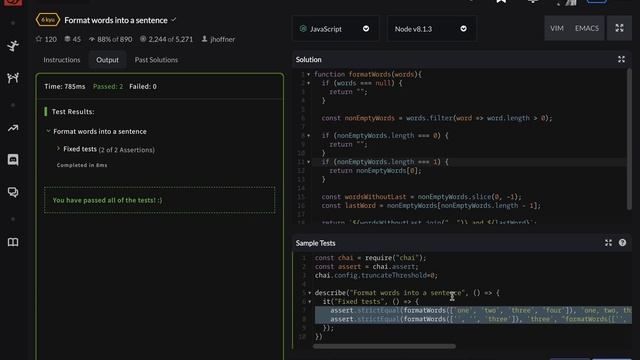
Task: Click the 6 kyu rank badge
Action: pos(48,20)
